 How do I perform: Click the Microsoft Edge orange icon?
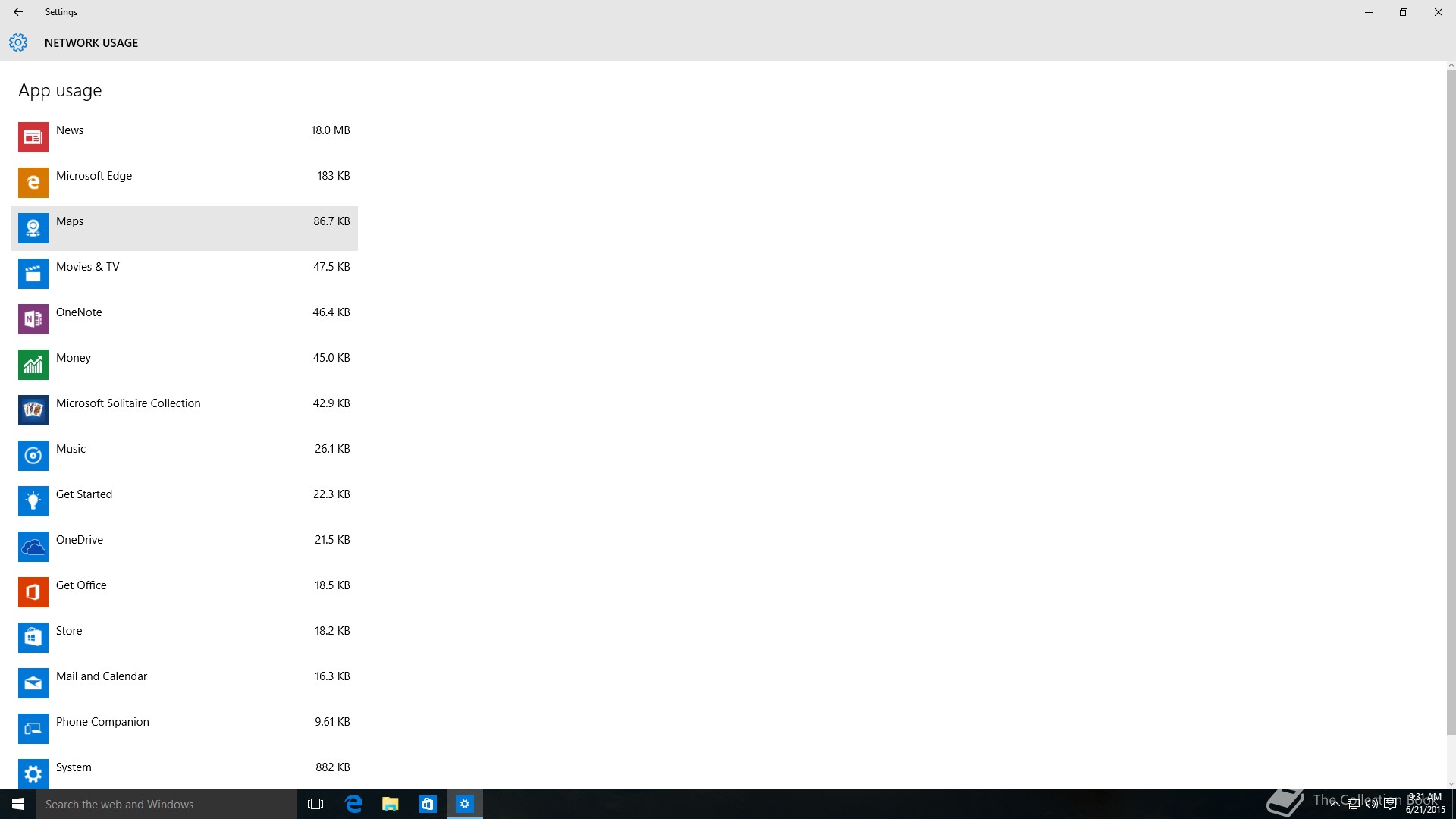tap(33, 183)
